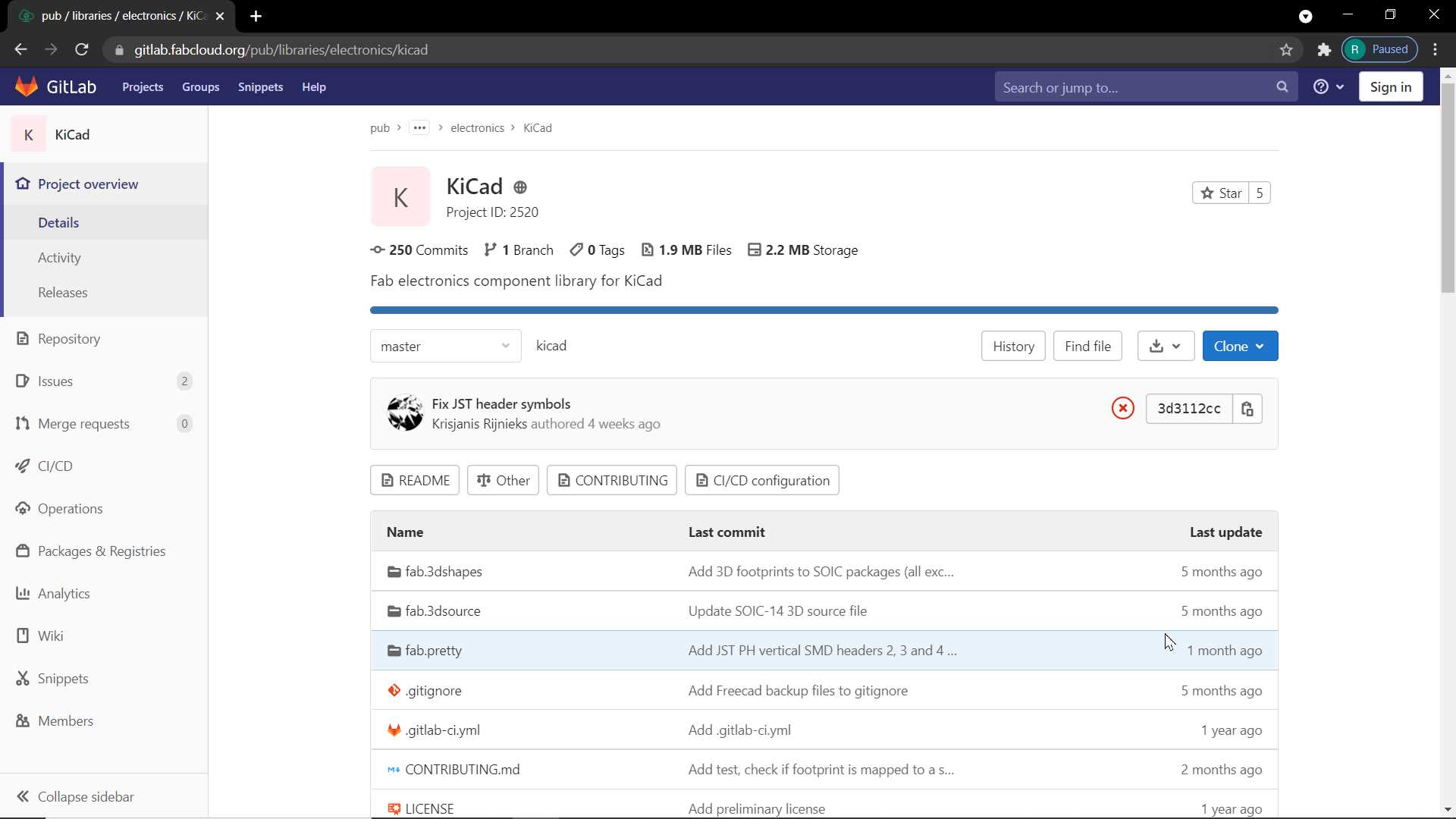
Task: Open 250 Commits link
Action: point(419,250)
